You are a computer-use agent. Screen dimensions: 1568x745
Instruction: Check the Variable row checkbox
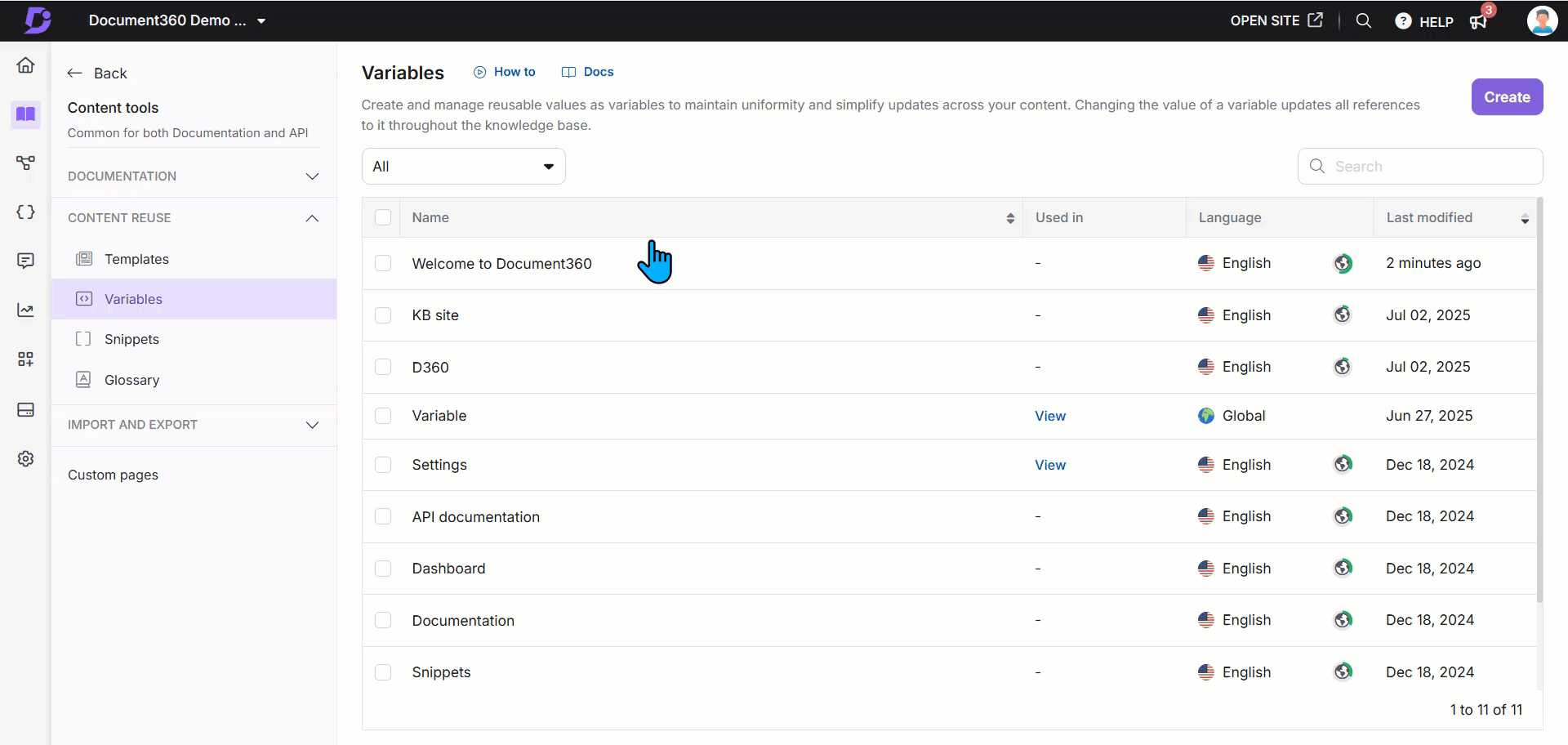pos(383,416)
